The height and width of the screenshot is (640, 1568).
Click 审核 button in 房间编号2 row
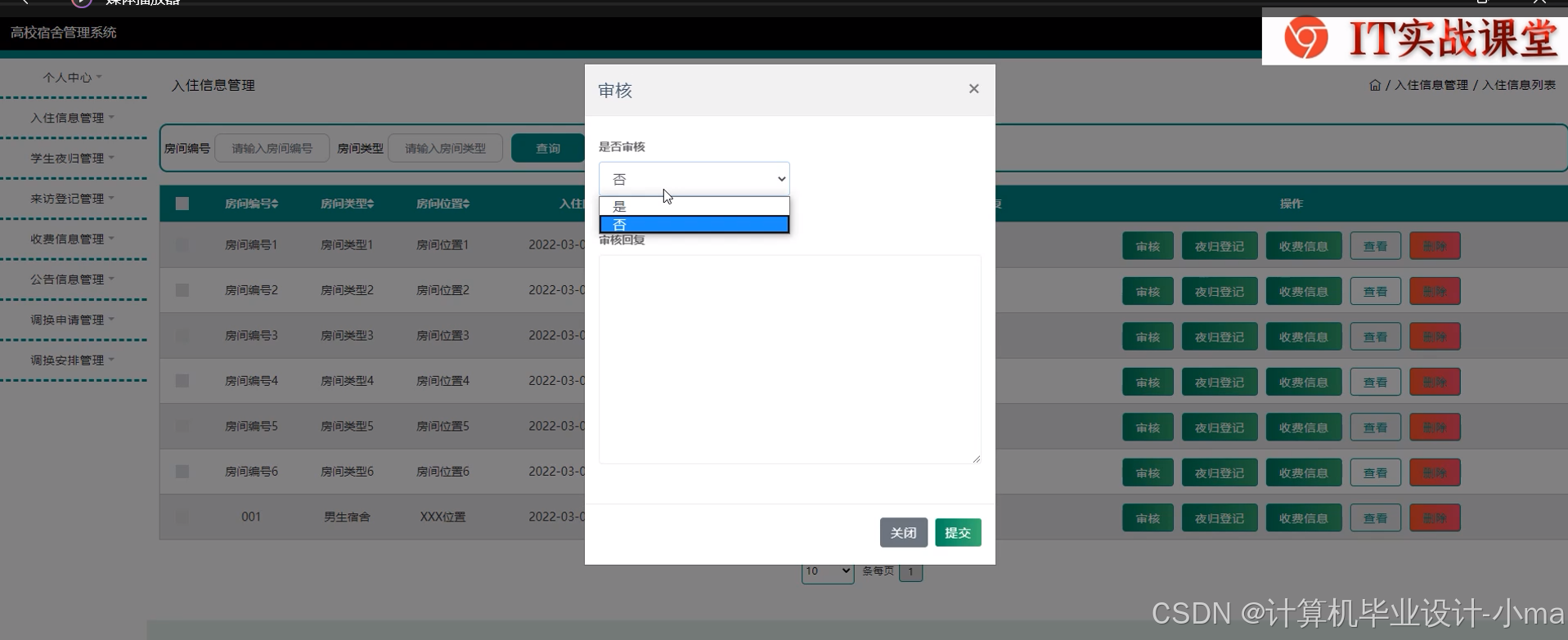(x=1148, y=291)
